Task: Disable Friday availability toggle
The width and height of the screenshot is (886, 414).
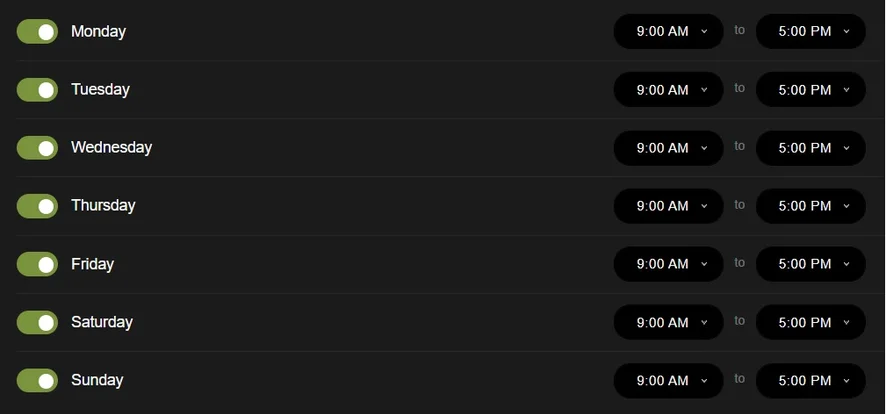Action: pyautogui.click(x=37, y=264)
